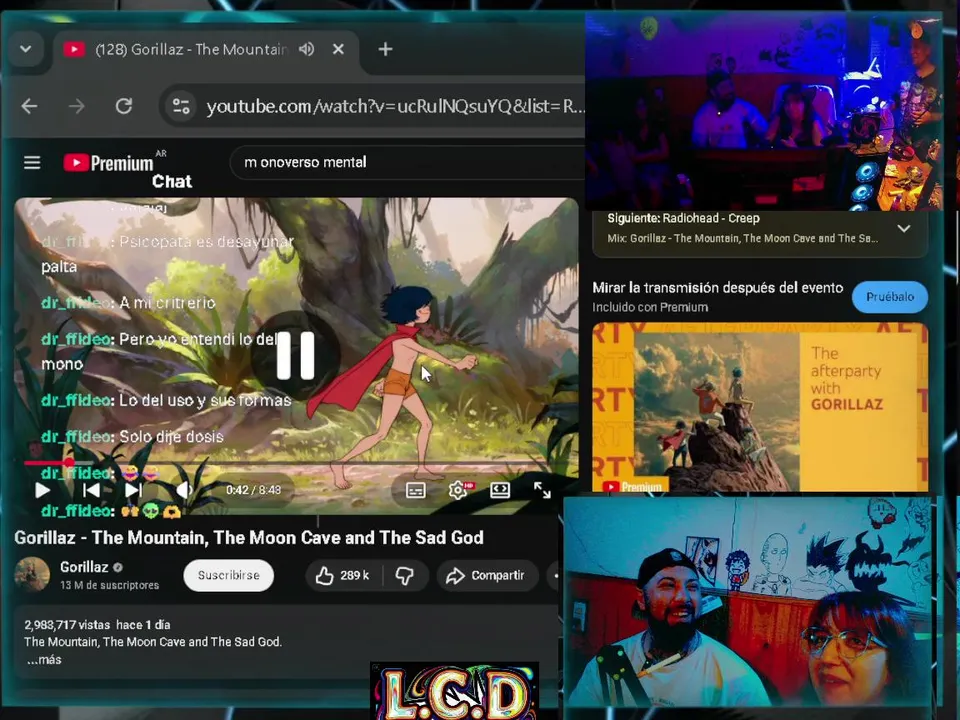The image size is (960, 720).
Task: Focus the youtube.com address bar
Action: coord(394,107)
